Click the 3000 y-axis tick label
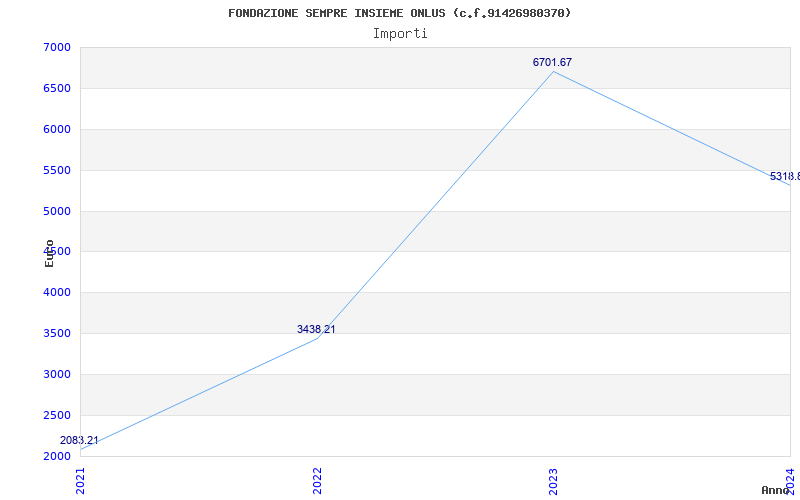Viewport: 800px width, 500px height. (57, 374)
